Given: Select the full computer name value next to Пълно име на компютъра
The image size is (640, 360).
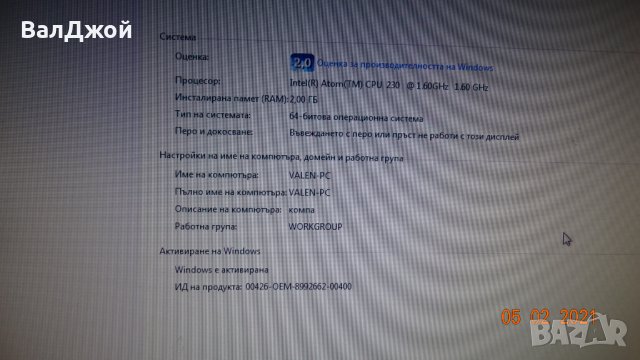Looking at the screenshot, I should pyautogui.click(x=309, y=193).
